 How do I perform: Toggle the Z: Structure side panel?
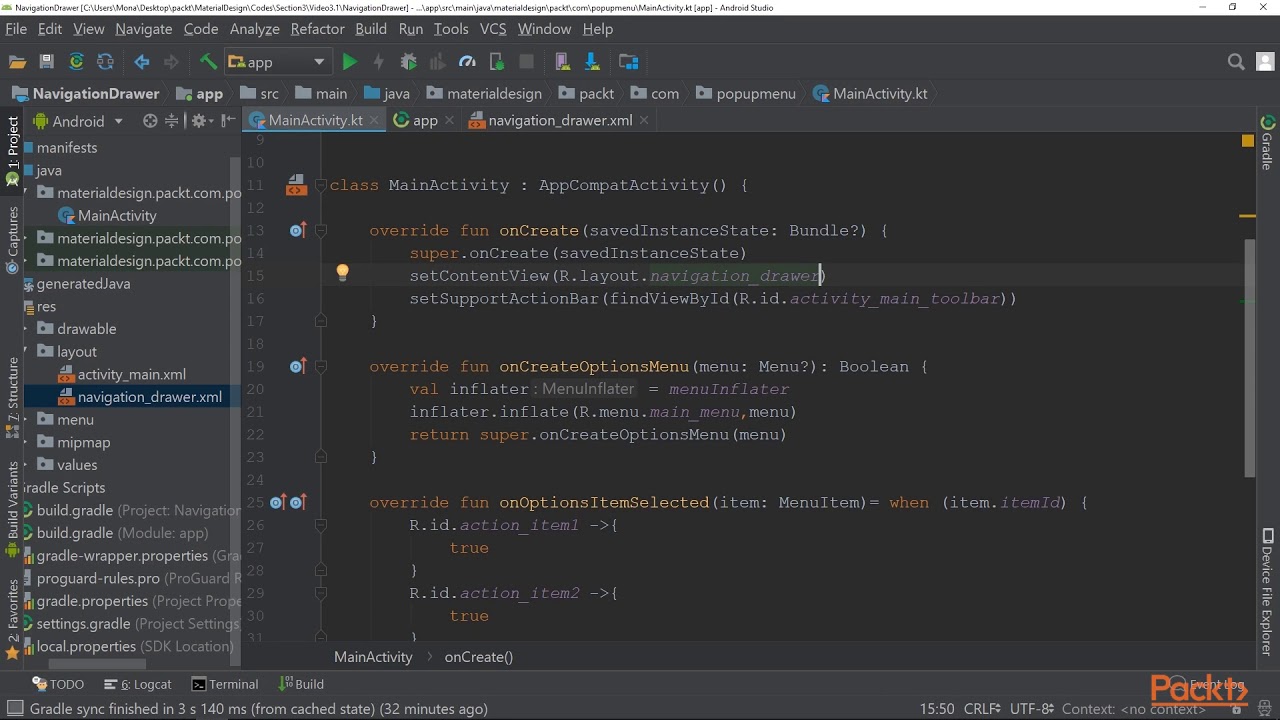click(13, 397)
